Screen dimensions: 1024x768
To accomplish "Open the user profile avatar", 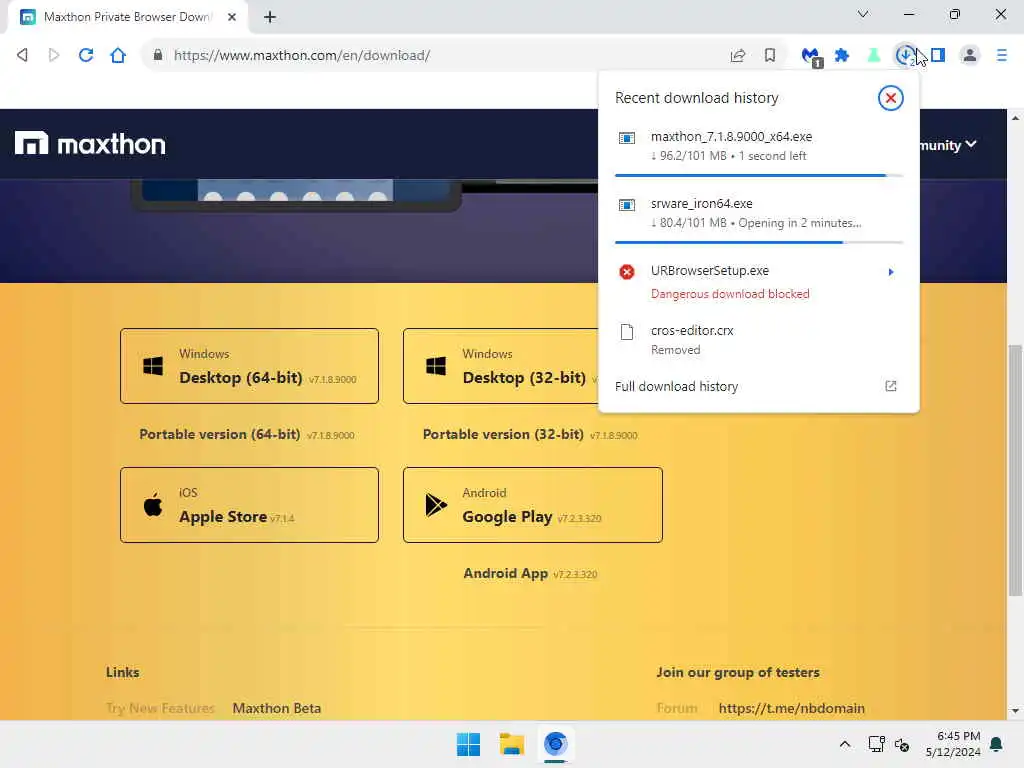I will pyautogui.click(x=970, y=56).
